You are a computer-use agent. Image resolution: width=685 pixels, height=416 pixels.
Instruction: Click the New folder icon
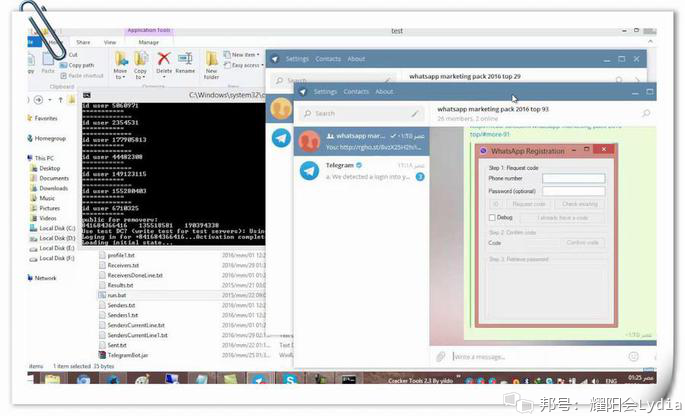click(x=211, y=65)
